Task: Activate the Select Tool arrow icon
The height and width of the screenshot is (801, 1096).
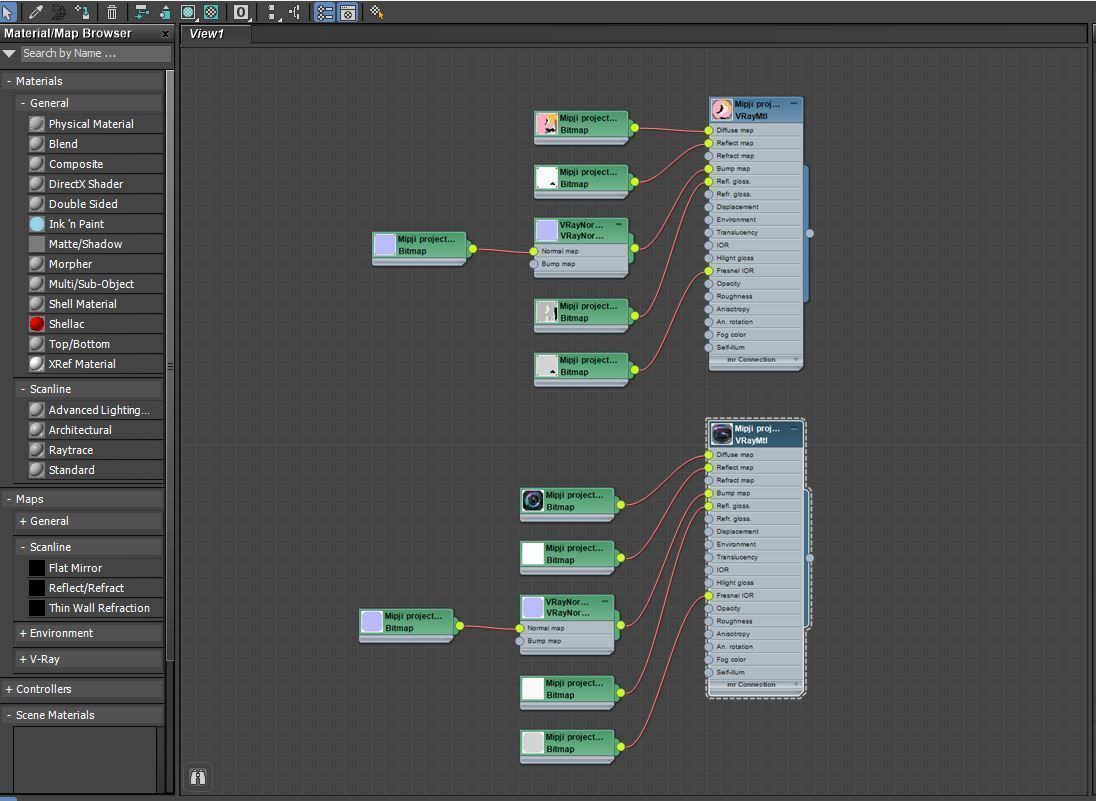Action: 8,11
